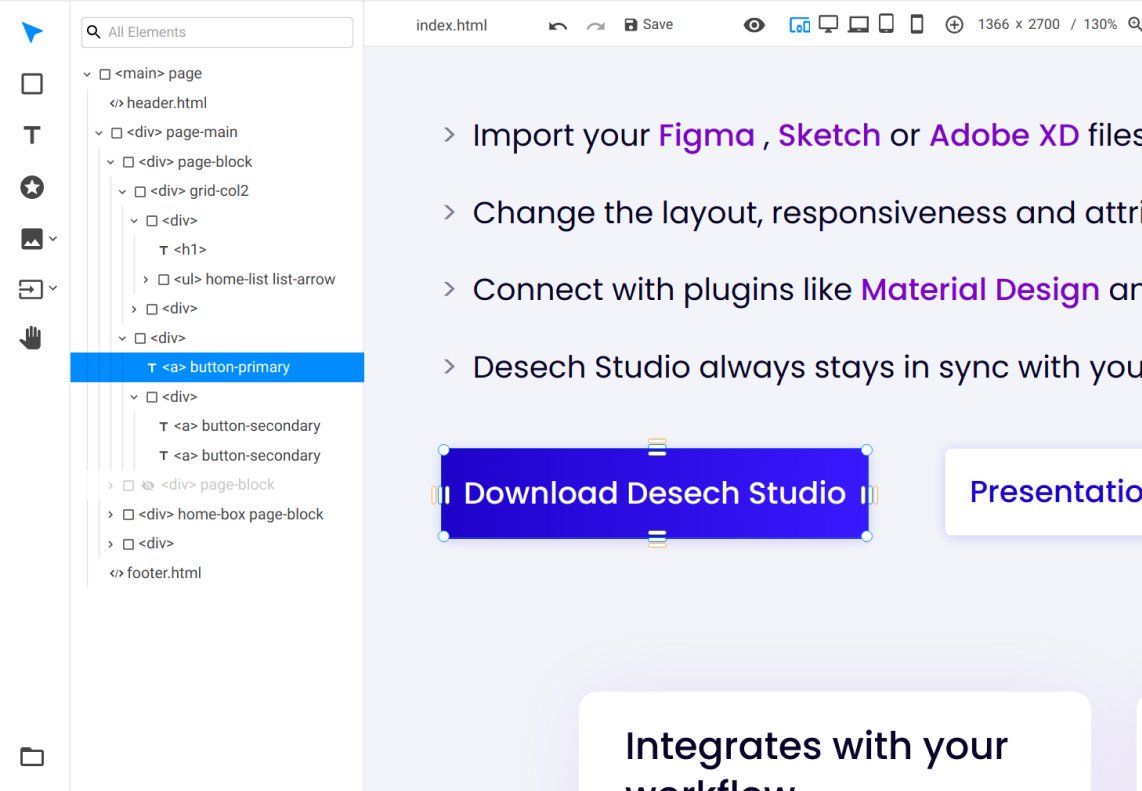
Task: Select footer.html in element tree
Action: tap(163, 573)
